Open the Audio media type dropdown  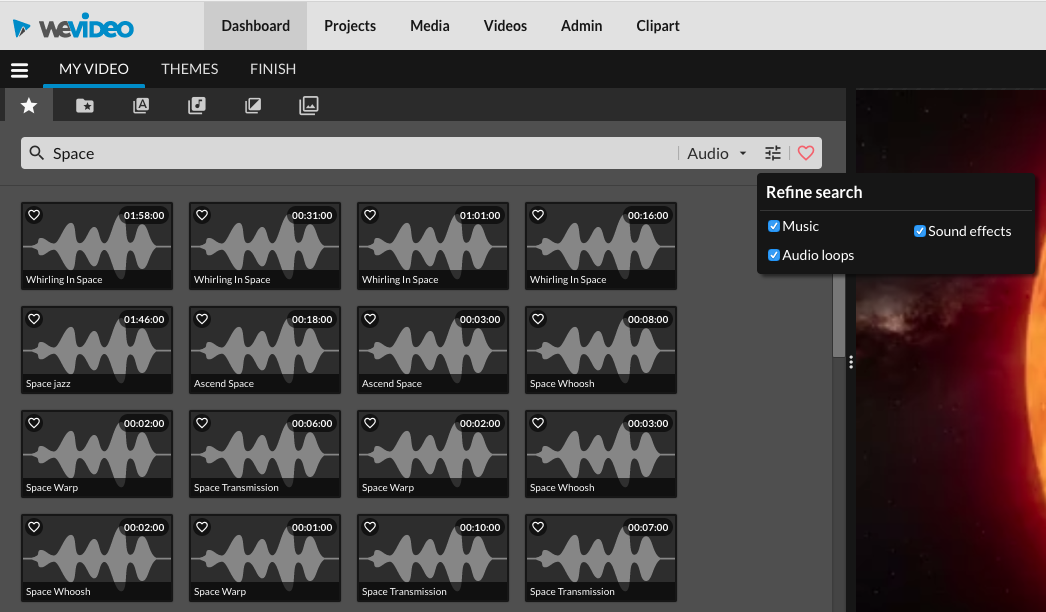coord(716,154)
